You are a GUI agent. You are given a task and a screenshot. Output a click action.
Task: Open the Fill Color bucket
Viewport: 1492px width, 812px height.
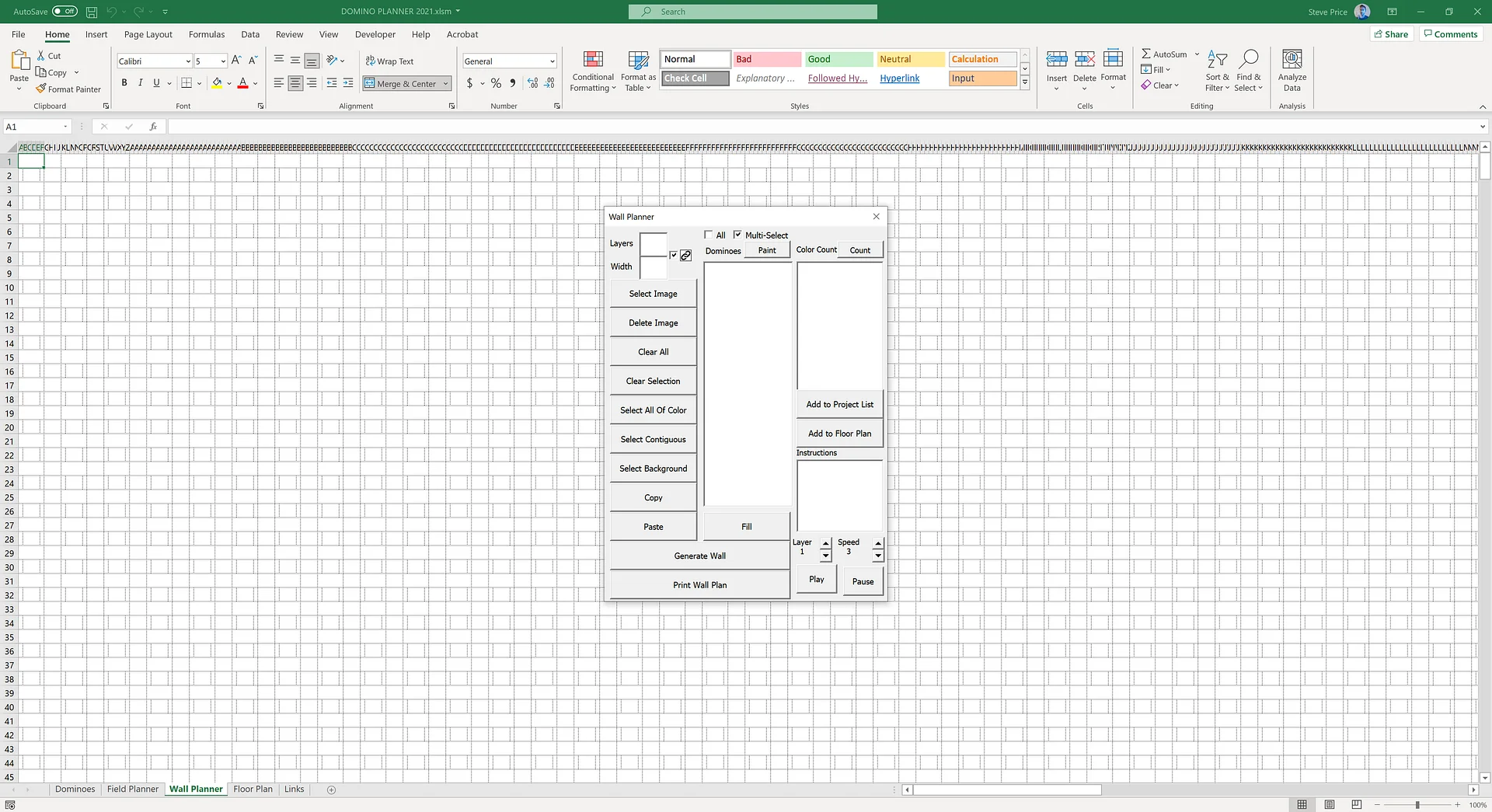tap(217, 83)
